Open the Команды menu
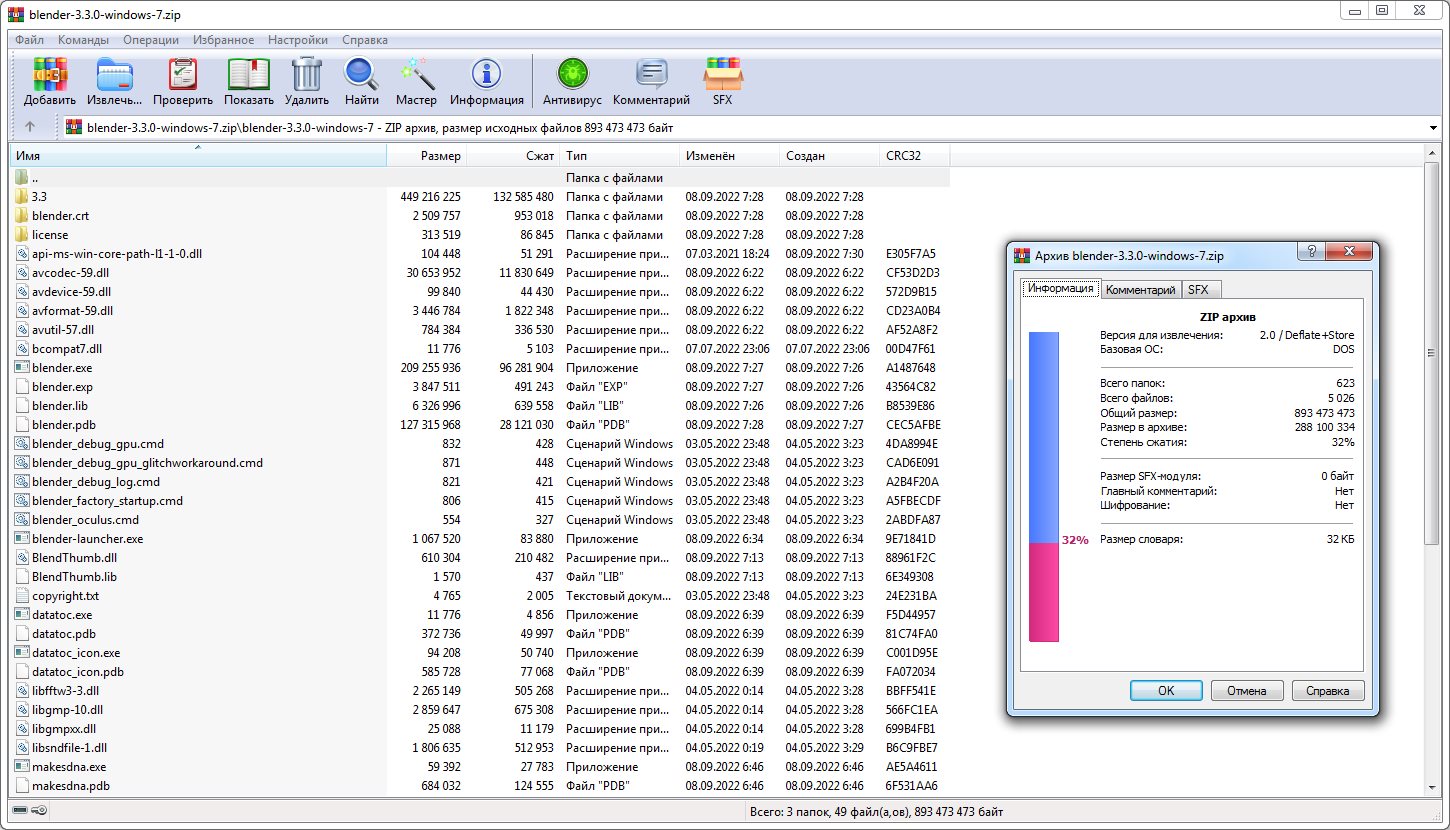This screenshot has width=1450, height=830. (x=83, y=40)
